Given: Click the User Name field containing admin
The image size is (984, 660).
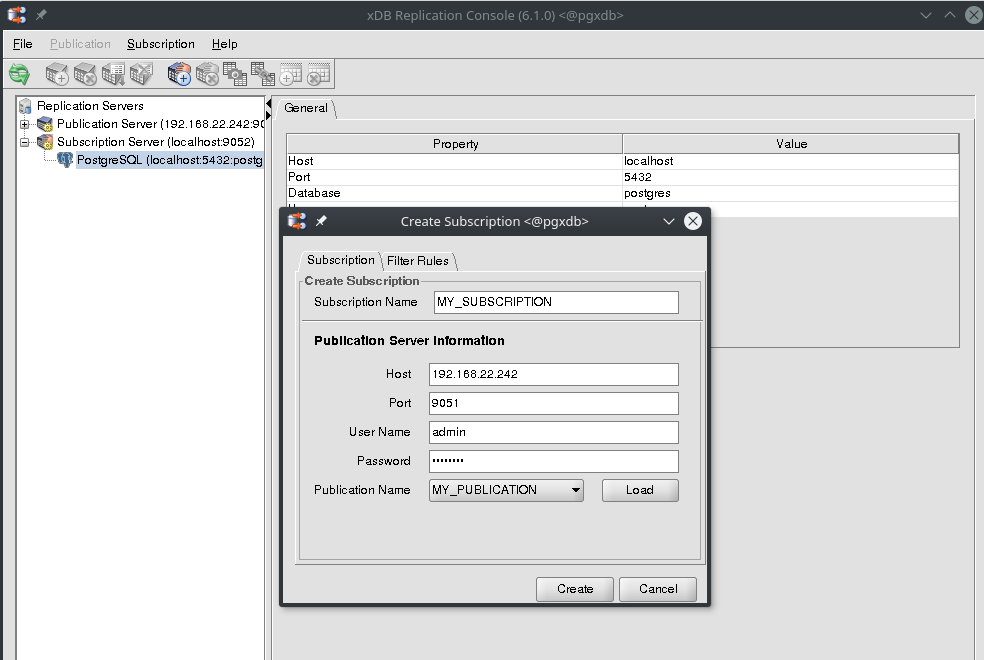Looking at the screenshot, I should coord(554,432).
